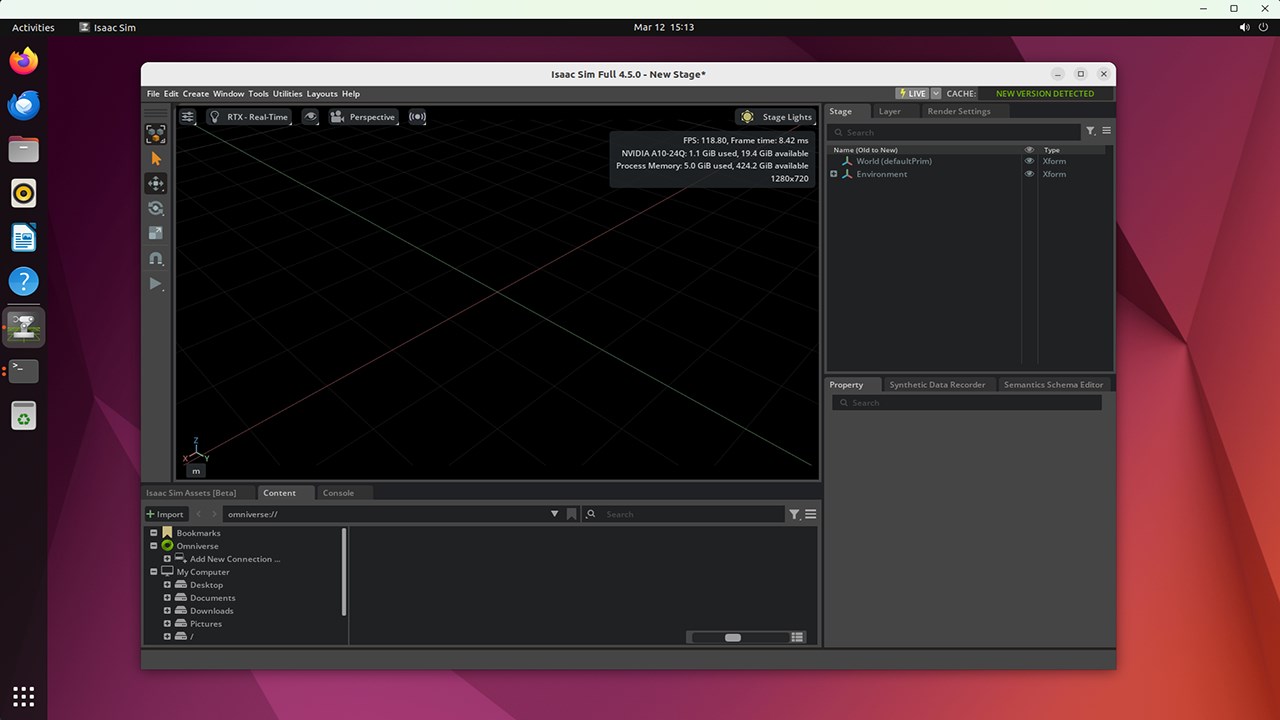Click the Stage panel search field
Screen dimensions: 1280x720
pyautogui.click(x=956, y=132)
